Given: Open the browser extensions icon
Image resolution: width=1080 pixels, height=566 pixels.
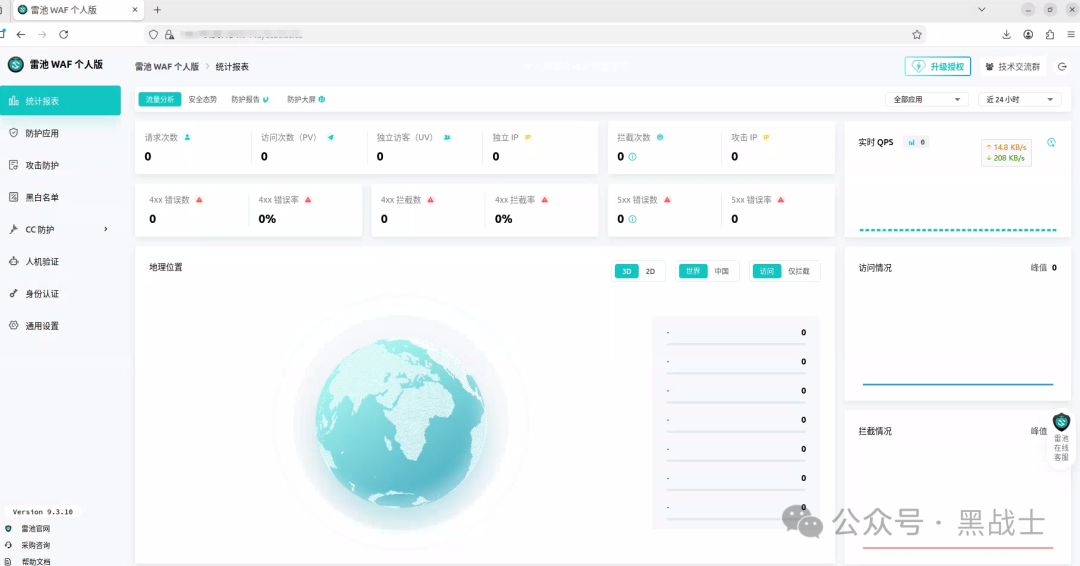Looking at the screenshot, I should tap(1050, 34).
